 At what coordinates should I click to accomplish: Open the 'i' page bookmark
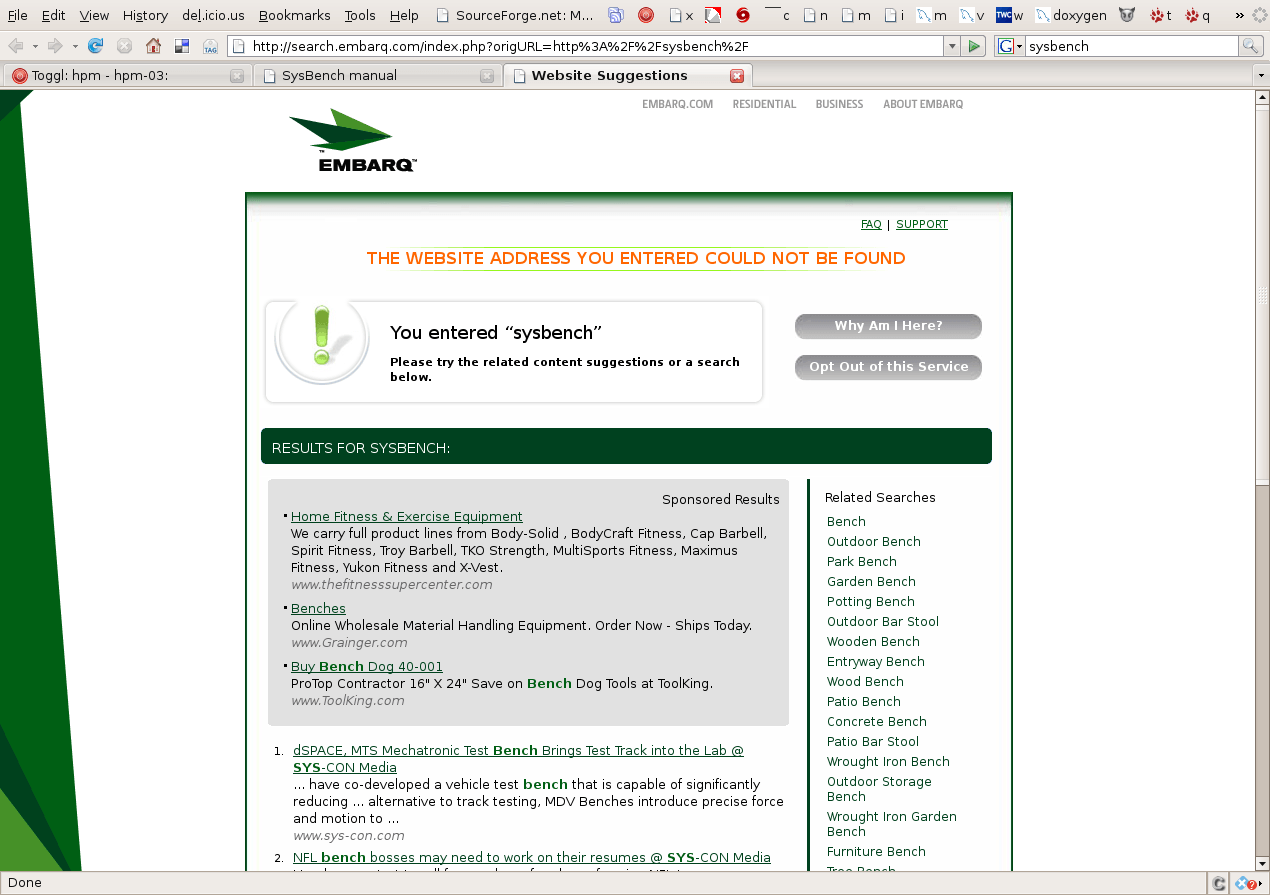tap(895, 15)
